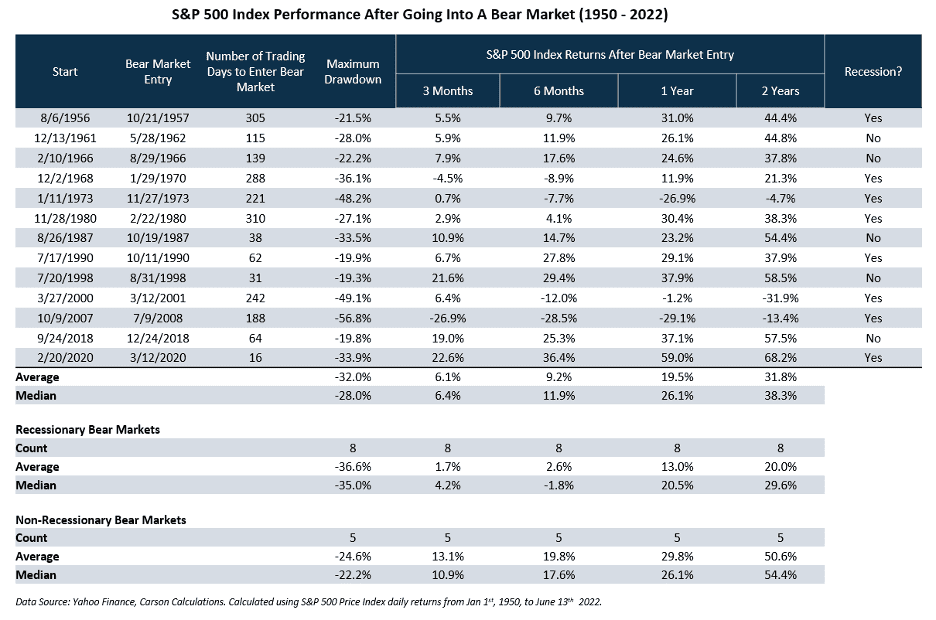Image resolution: width=936 pixels, height=620 pixels.
Task: Select the Non-Recessionary Bear Markets section label
Action: pyautogui.click(x=101, y=520)
